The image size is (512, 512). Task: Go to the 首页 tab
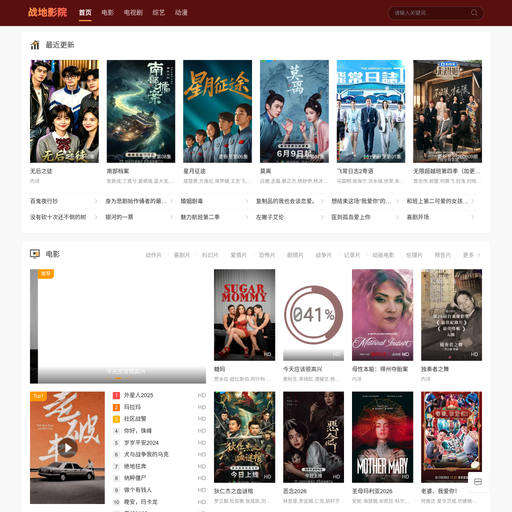[85, 13]
